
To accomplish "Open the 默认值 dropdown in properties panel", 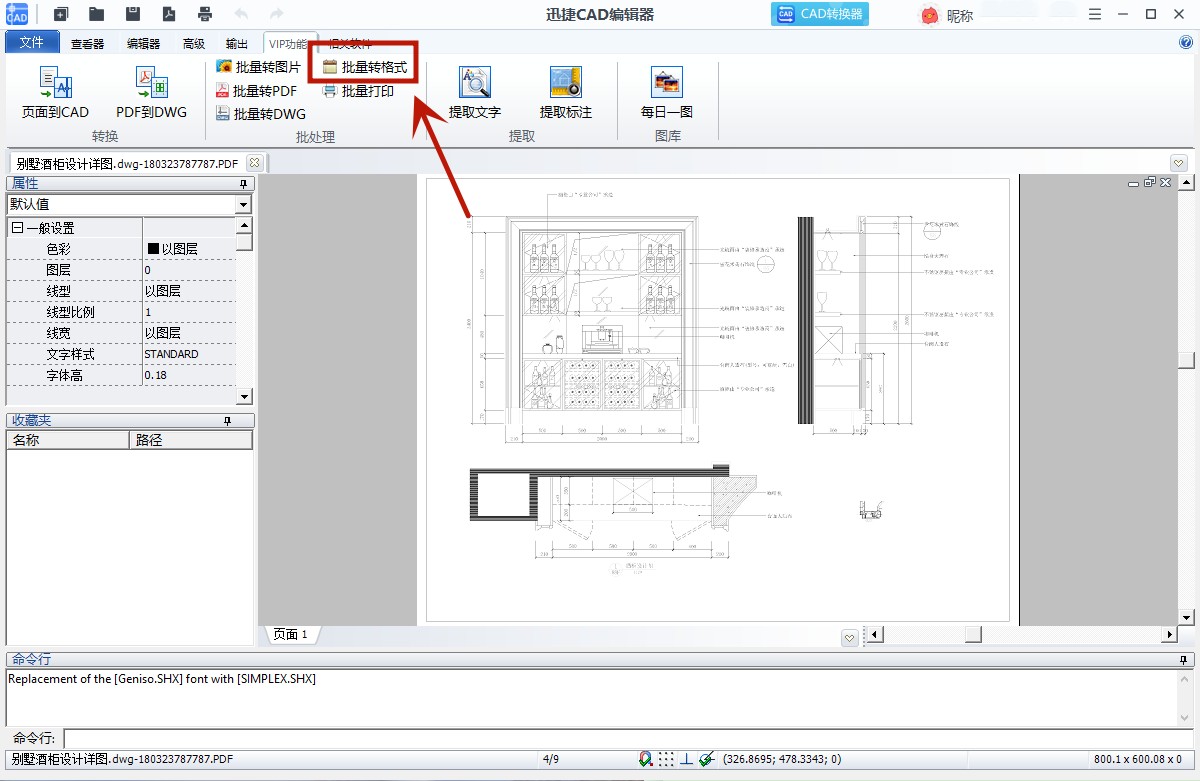I will pyautogui.click(x=243, y=204).
